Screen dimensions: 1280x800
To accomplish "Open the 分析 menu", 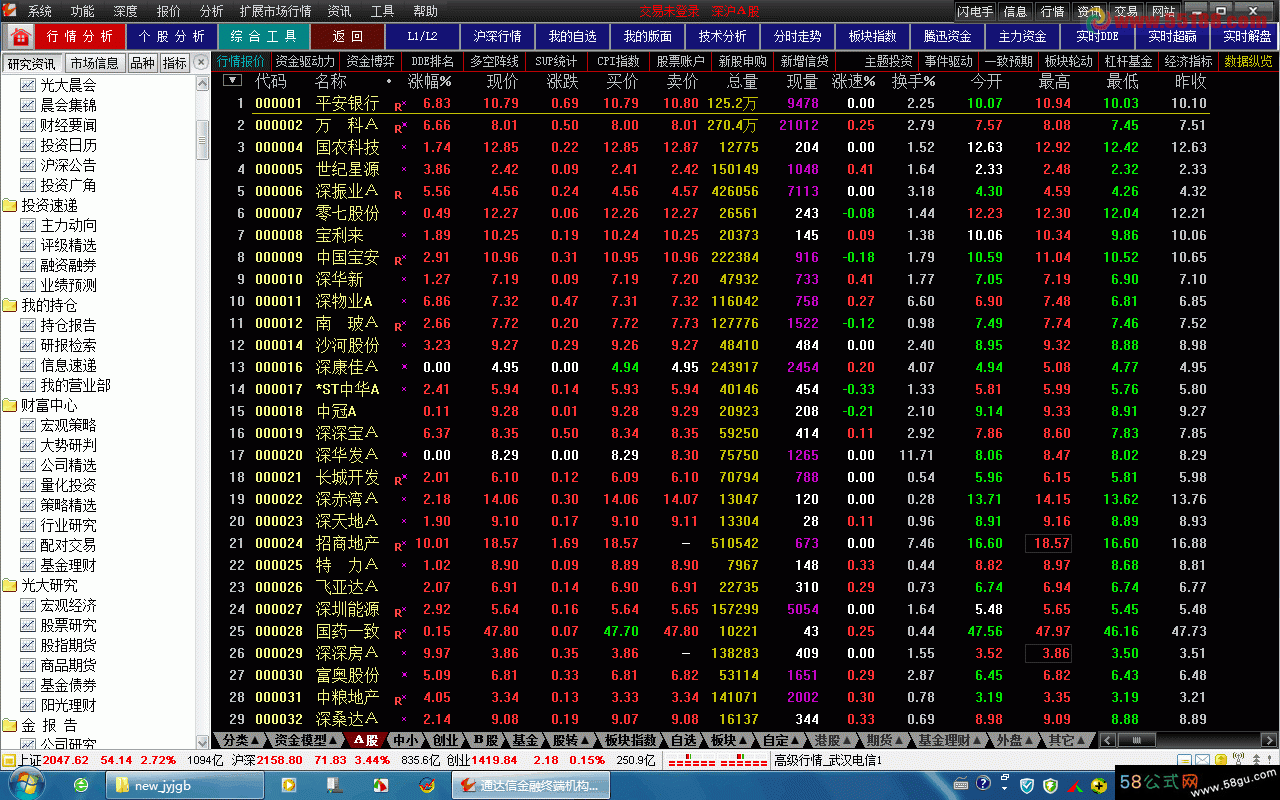I will pyautogui.click(x=211, y=11).
